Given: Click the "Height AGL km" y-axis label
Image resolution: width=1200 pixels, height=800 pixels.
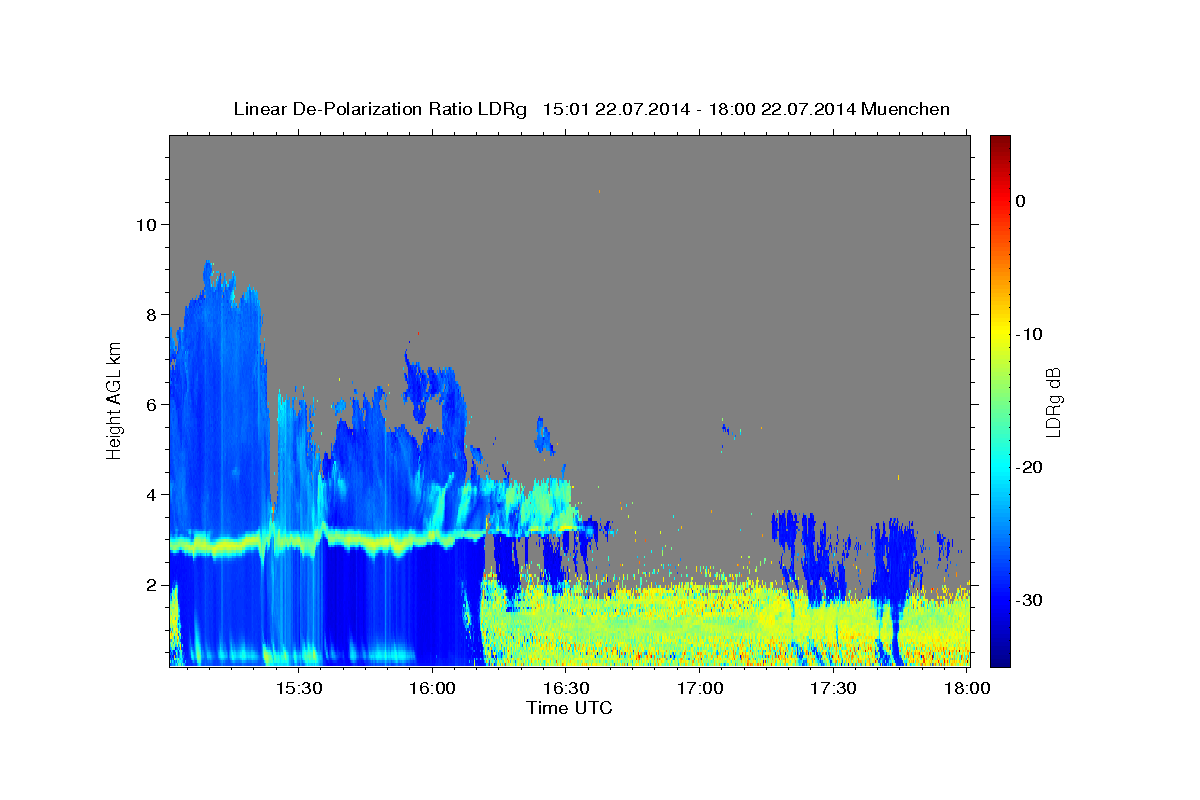Looking at the screenshot, I should click(115, 400).
